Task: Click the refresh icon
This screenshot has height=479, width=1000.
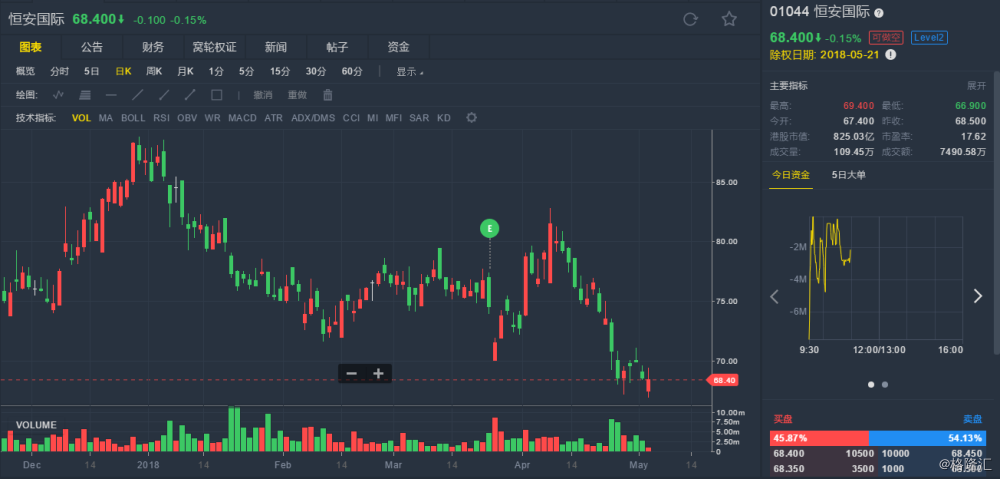Action: (690, 19)
